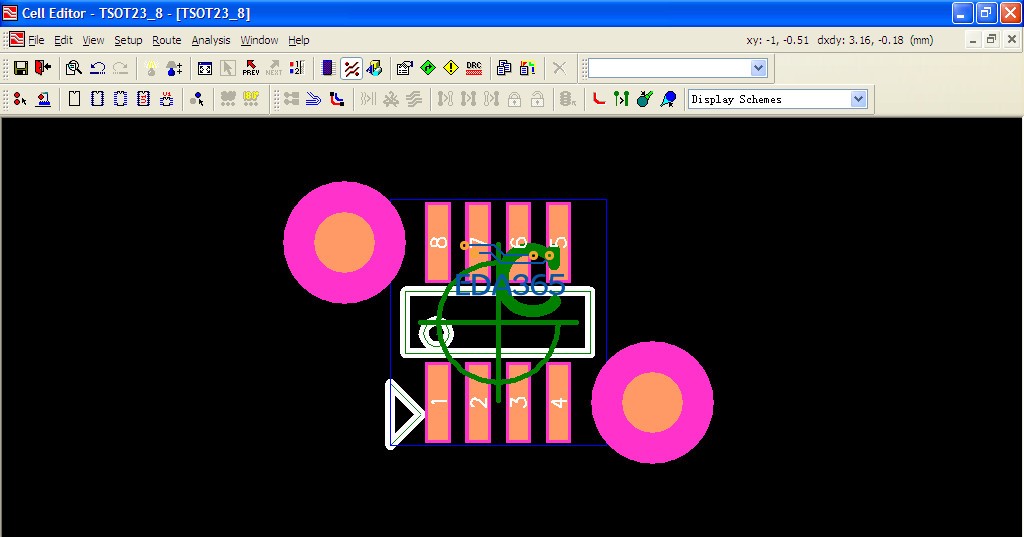The image size is (1024, 537).
Task: Click the blue dot selection cursor icon
Action: point(197,99)
